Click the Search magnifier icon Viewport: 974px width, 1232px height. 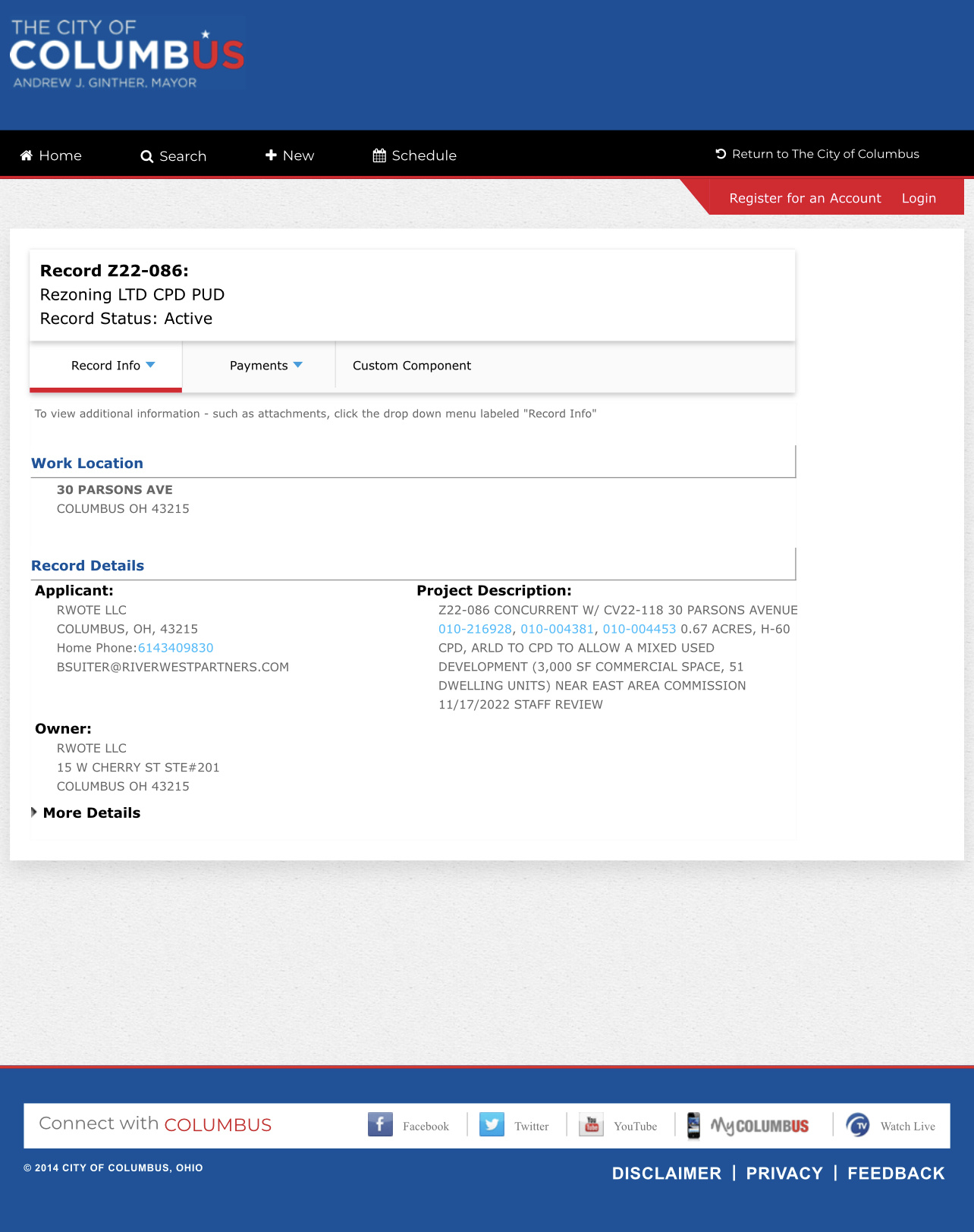[147, 156]
